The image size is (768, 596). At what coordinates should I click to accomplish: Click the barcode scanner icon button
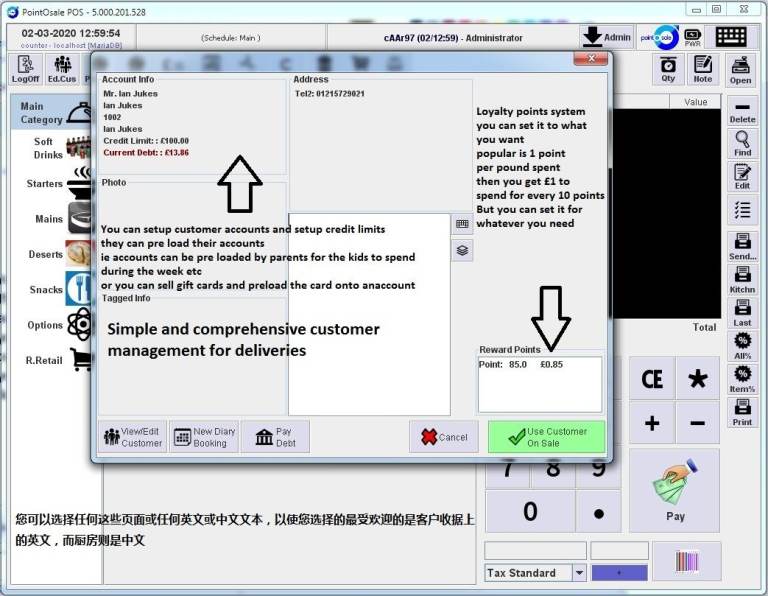(686, 561)
